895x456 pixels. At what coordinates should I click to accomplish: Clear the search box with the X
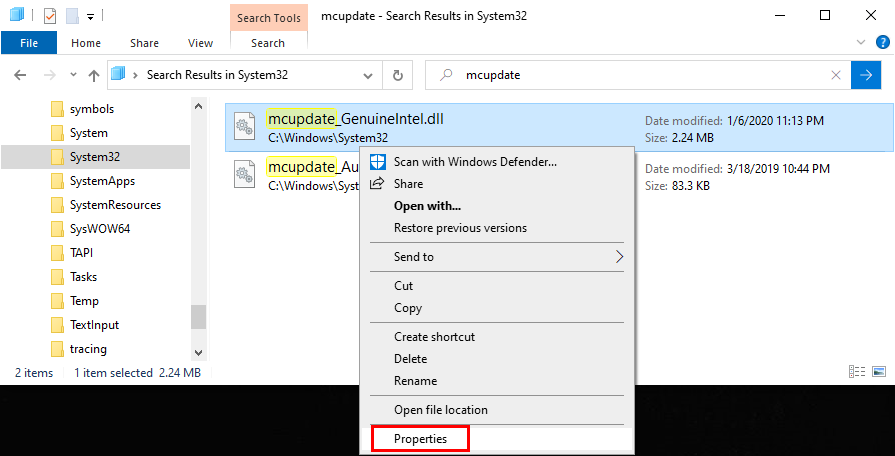[x=836, y=75]
